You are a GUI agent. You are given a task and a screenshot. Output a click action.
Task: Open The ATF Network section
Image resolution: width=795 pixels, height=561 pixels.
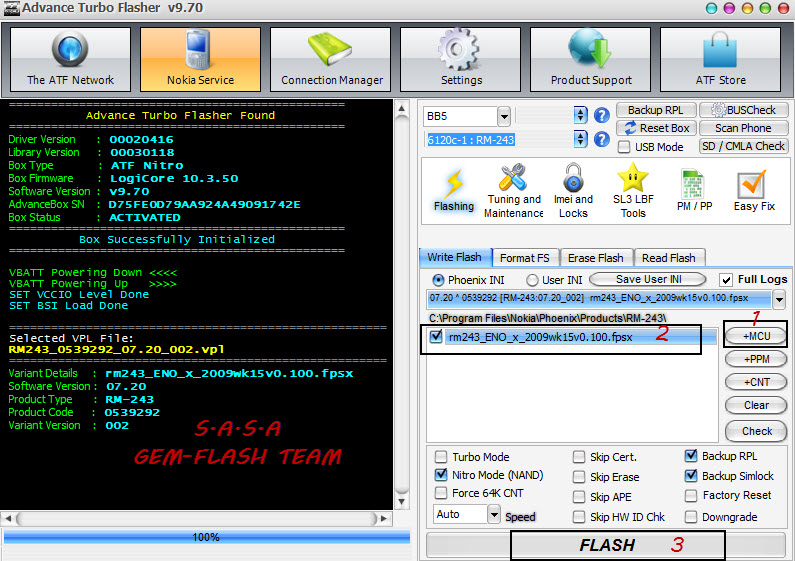coord(70,59)
